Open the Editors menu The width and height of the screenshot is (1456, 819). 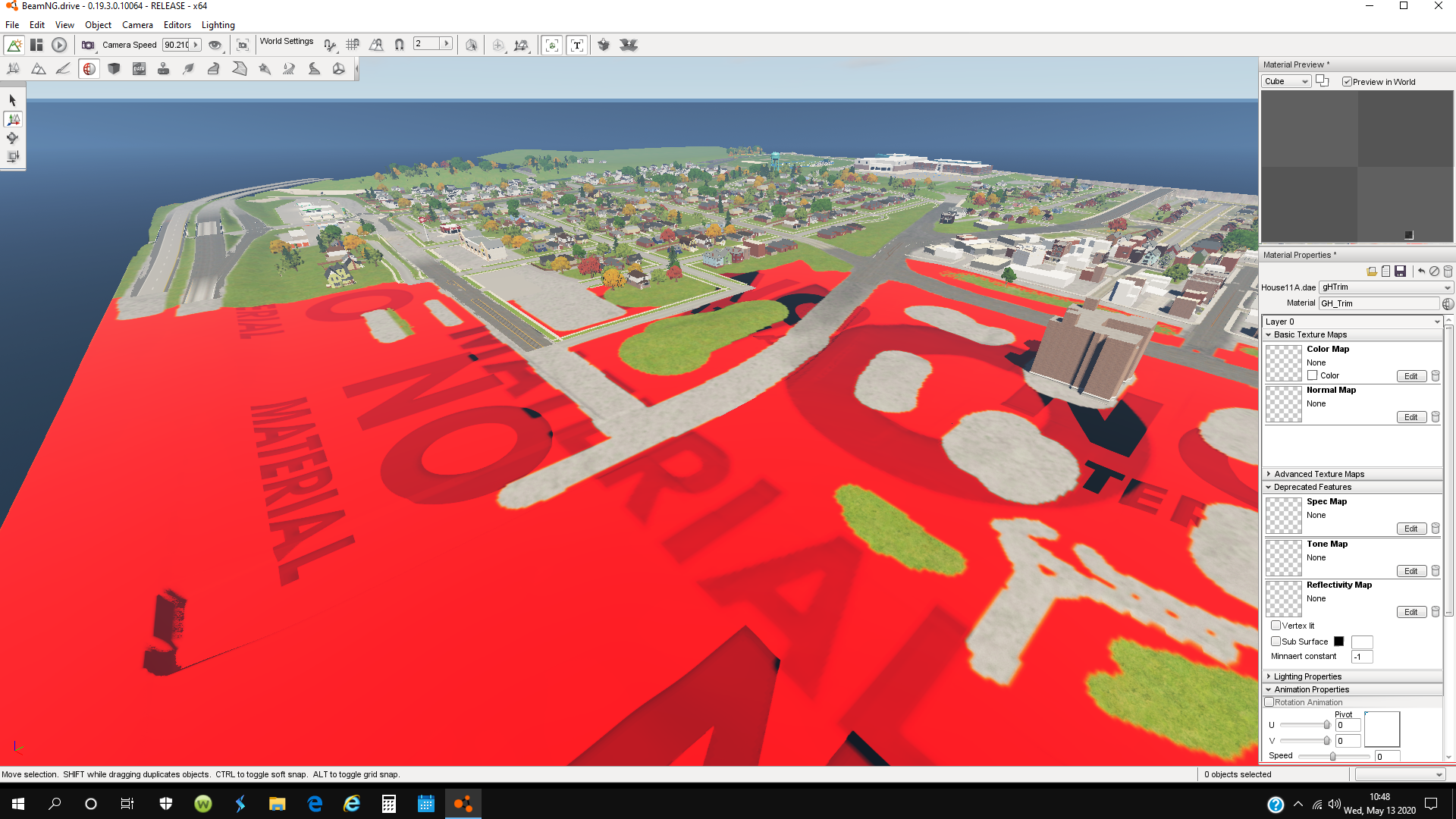177,25
